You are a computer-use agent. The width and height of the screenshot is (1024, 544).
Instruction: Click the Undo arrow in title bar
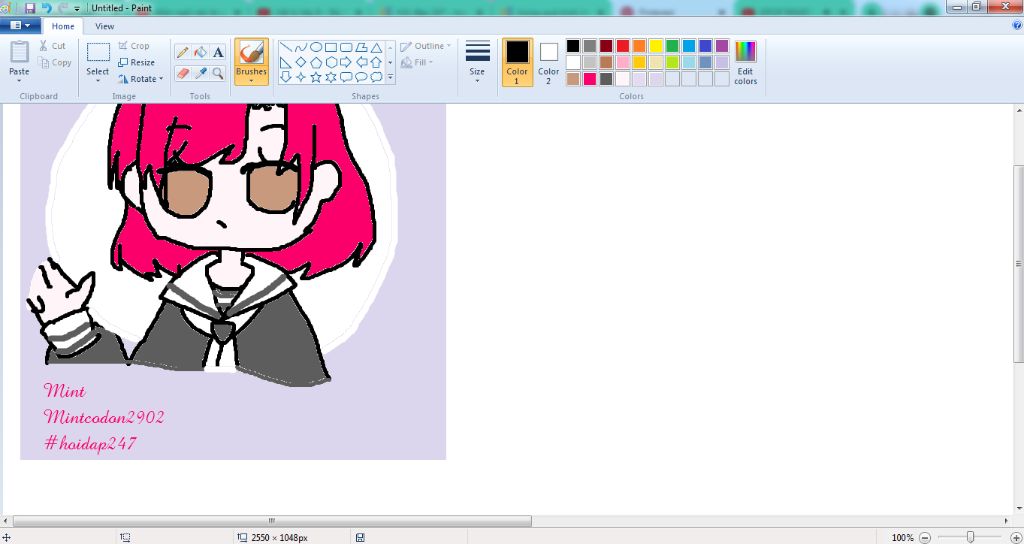(46, 8)
